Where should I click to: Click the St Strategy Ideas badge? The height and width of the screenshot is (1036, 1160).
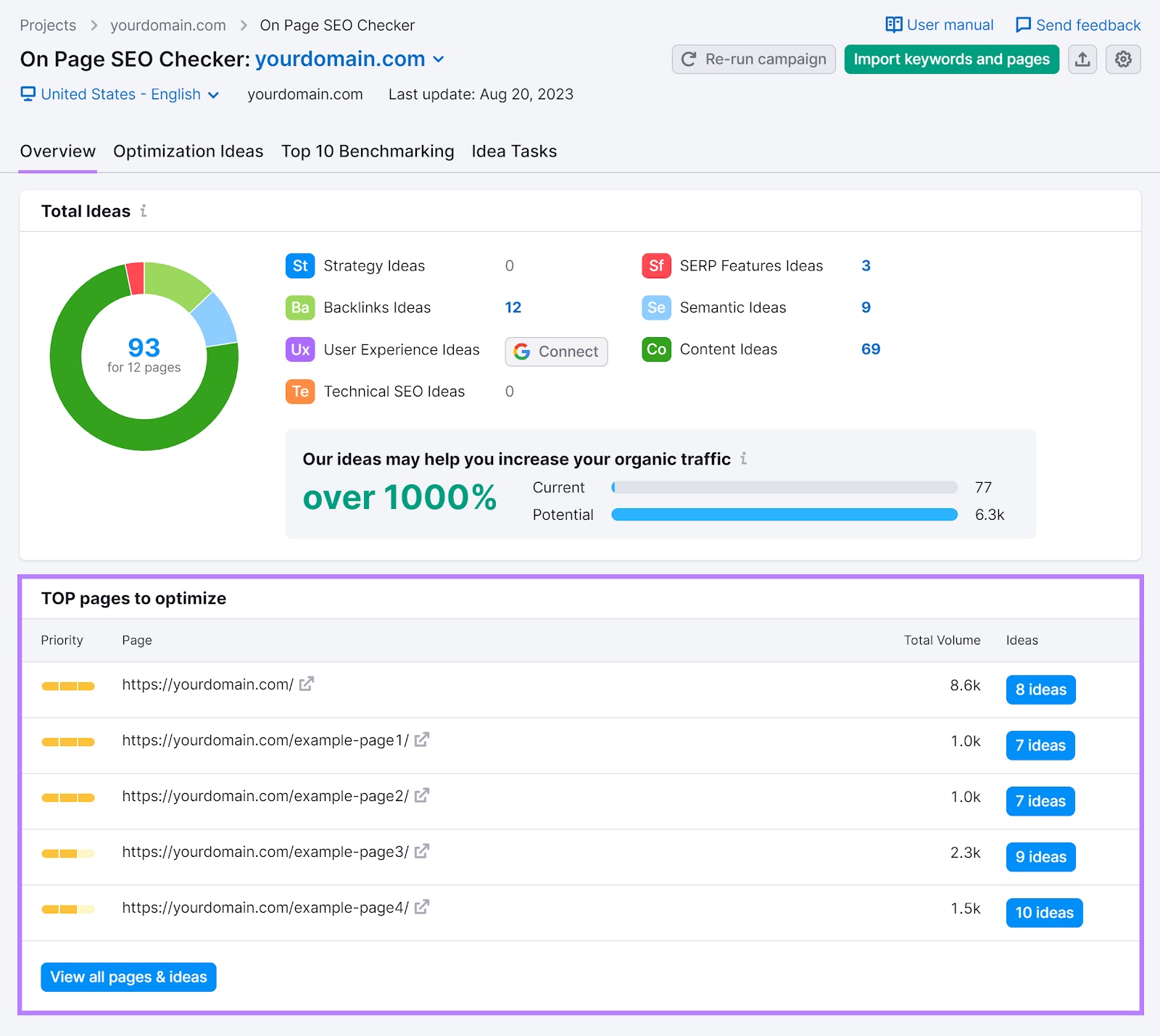point(300,266)
